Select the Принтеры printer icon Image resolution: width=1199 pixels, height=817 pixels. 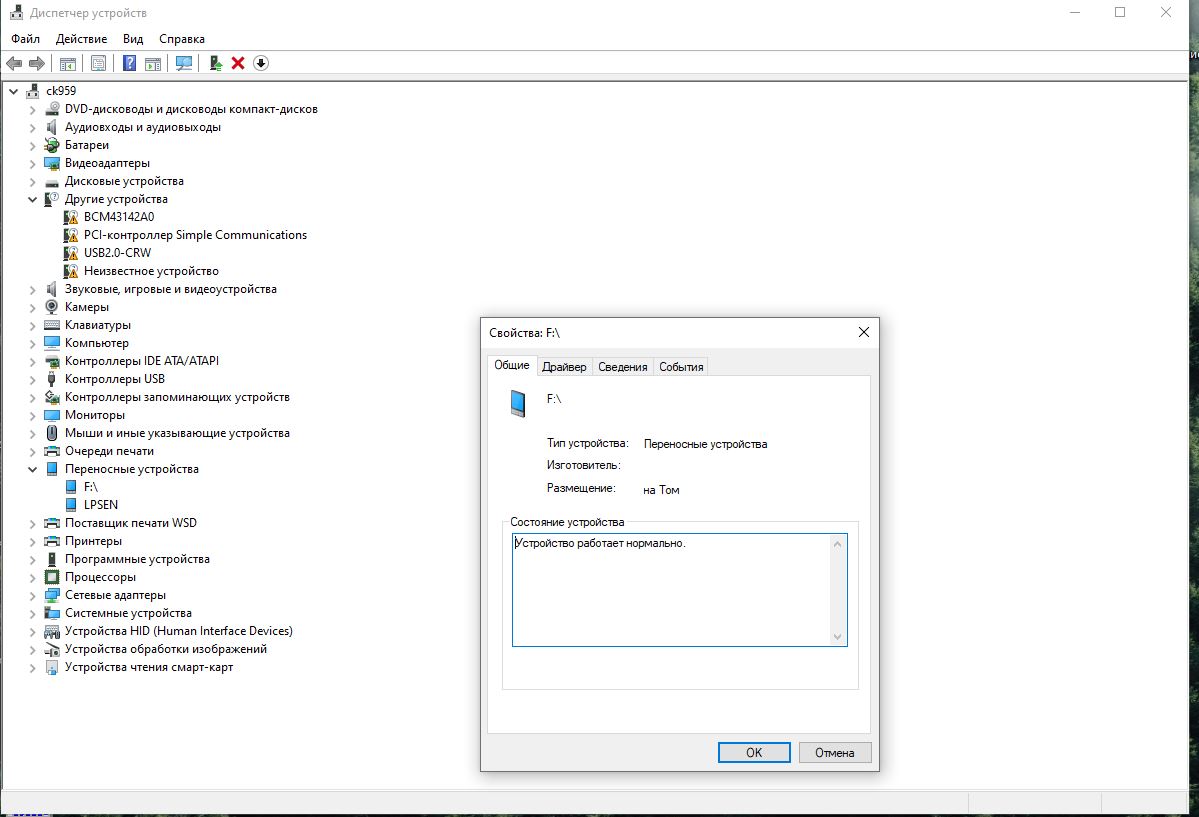tap(52, 541)
